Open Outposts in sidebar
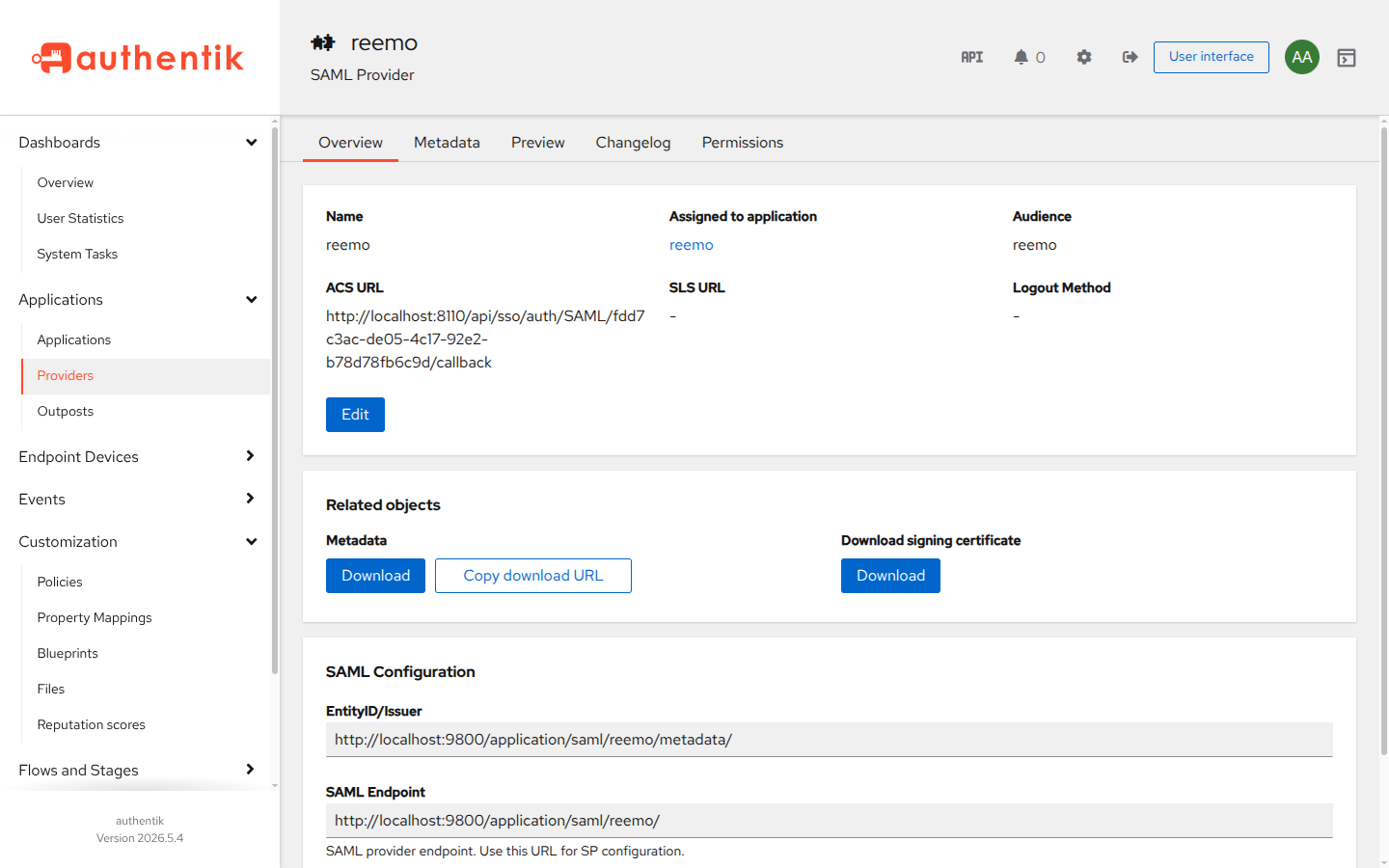 tap(146, 411)
